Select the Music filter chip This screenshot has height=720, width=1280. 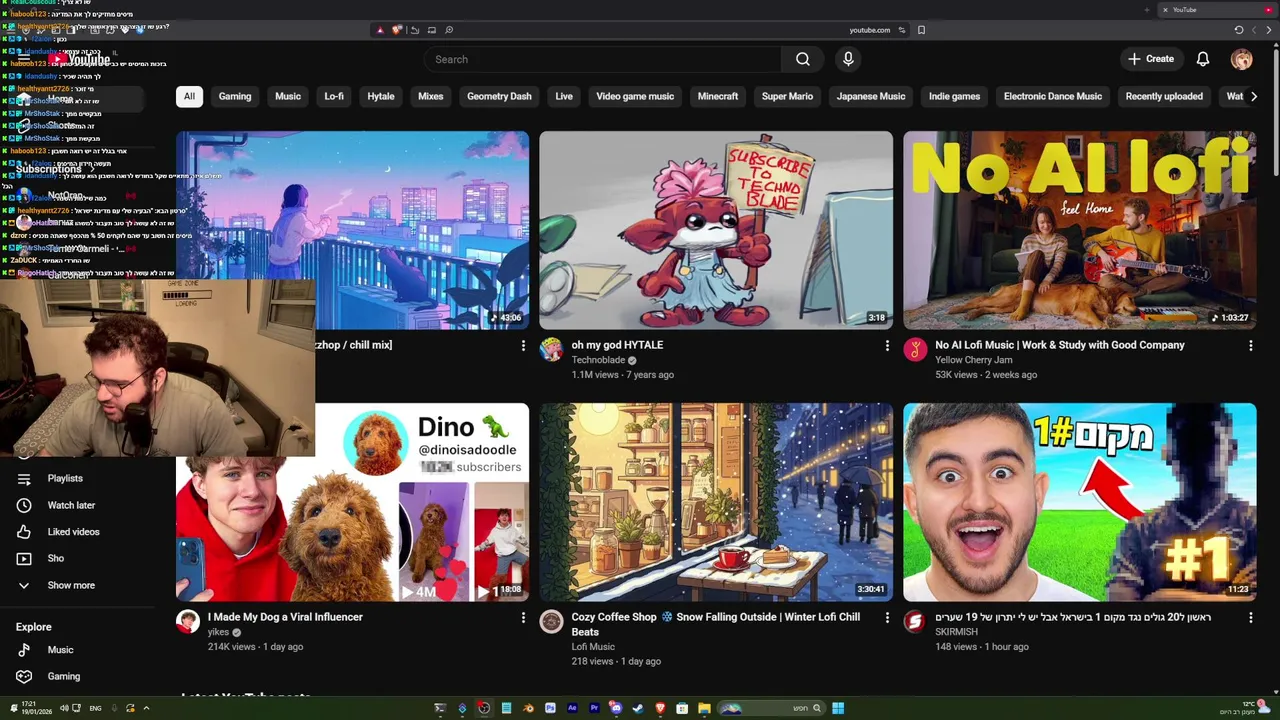[x=288, y=96]
